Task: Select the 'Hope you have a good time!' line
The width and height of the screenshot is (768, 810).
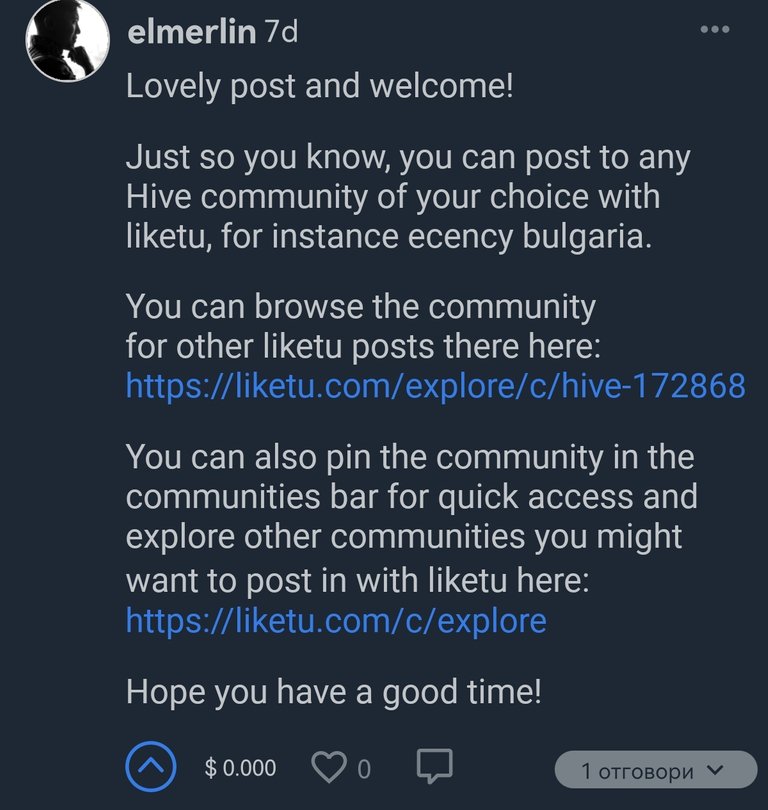Action: click(334, 692)
